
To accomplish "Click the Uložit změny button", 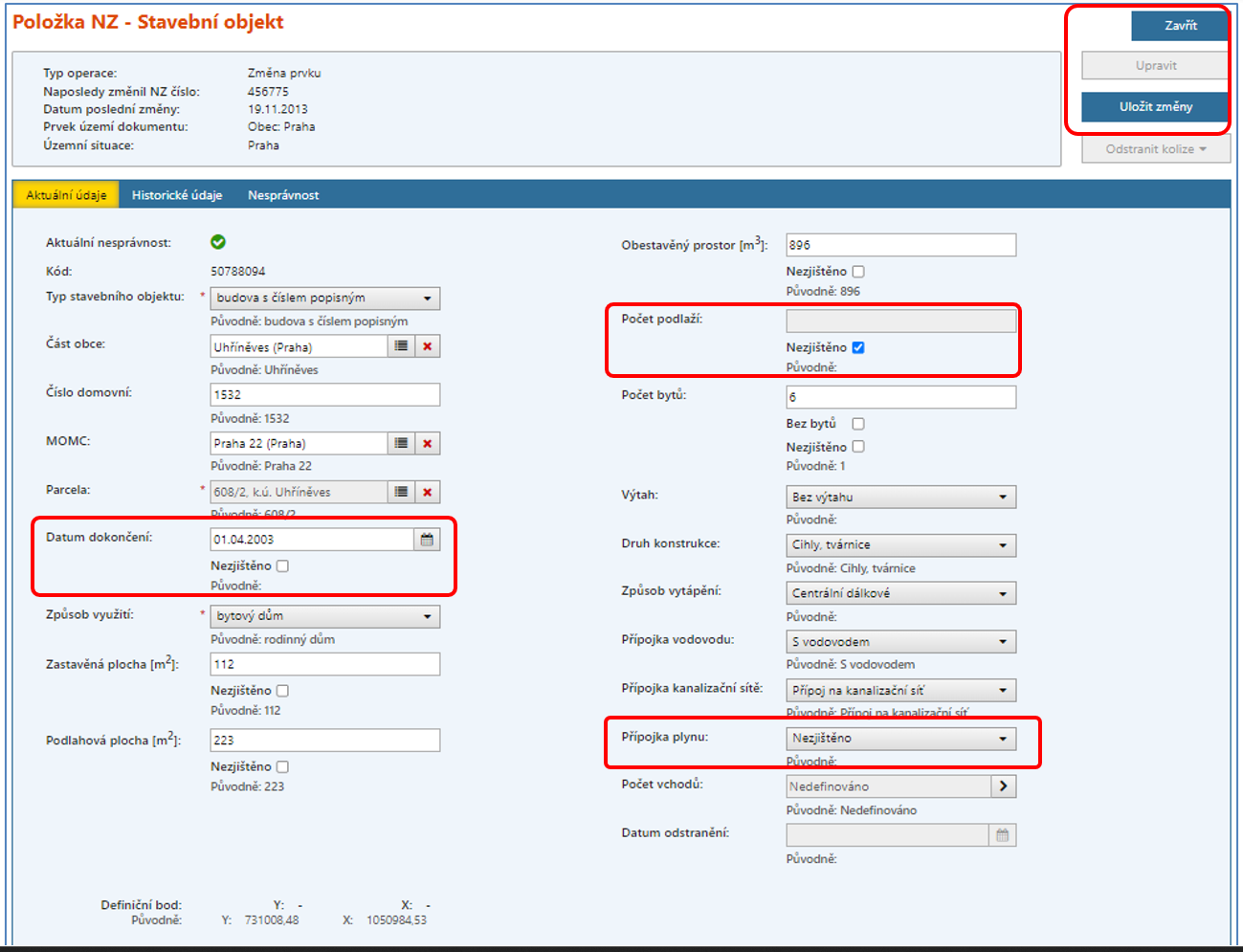I will pyautogui.click(x=1155, y=107).
